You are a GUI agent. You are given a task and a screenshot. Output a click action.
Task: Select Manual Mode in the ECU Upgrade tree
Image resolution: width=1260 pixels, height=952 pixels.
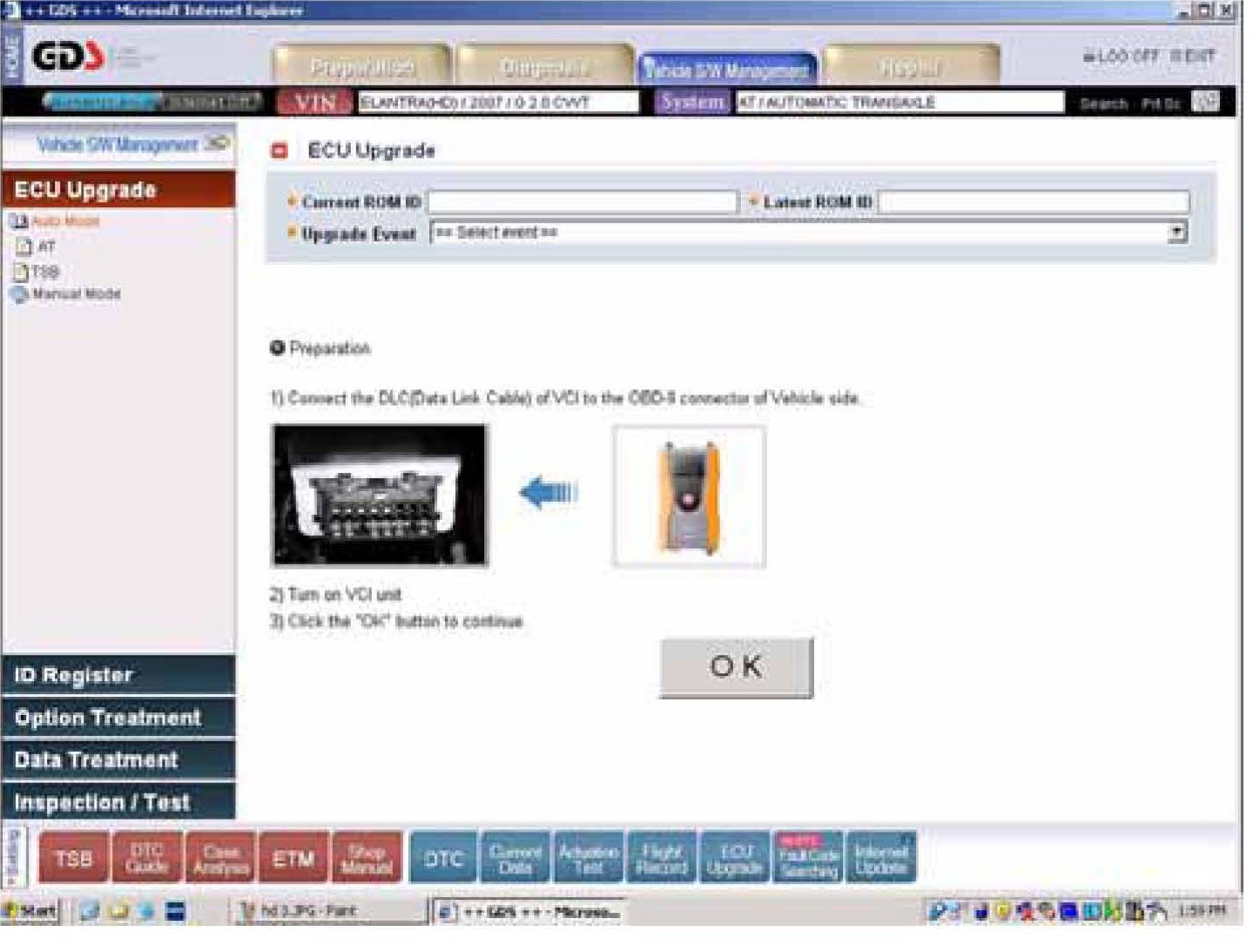tap(76, 294)
